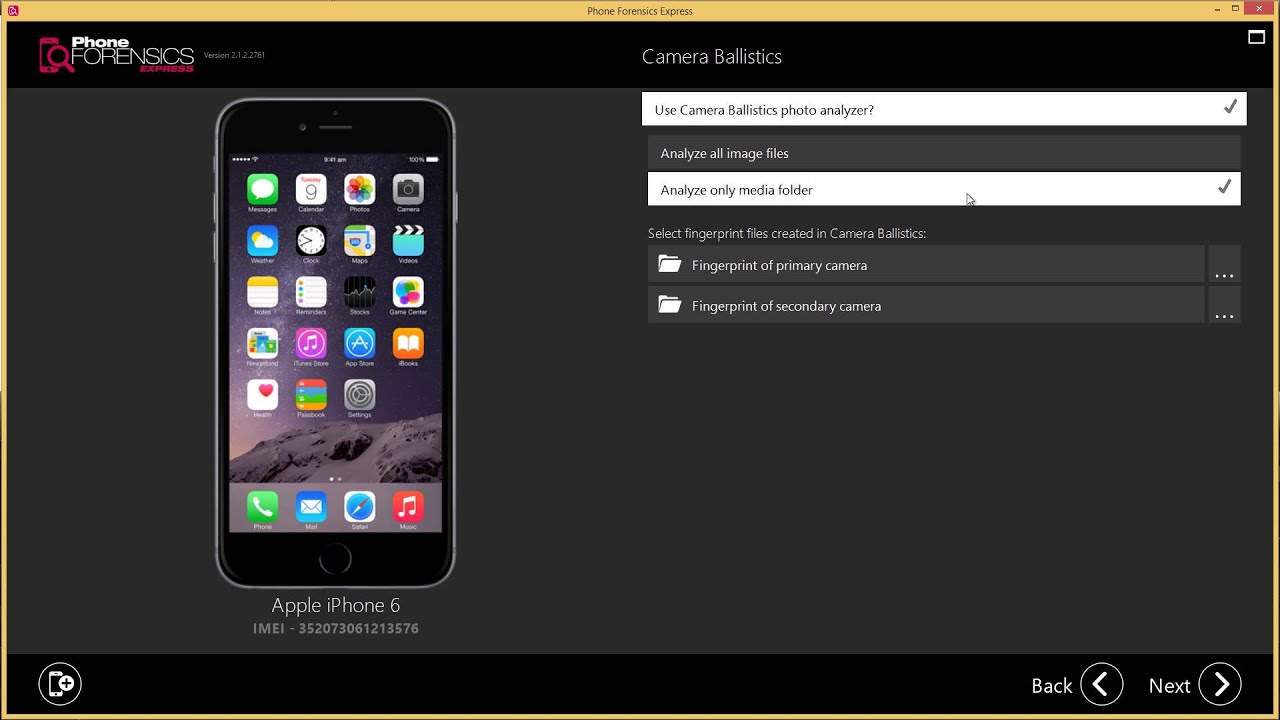Click the add device icon at bottom left
1280x720 pixels.
[x=60, y=684]
